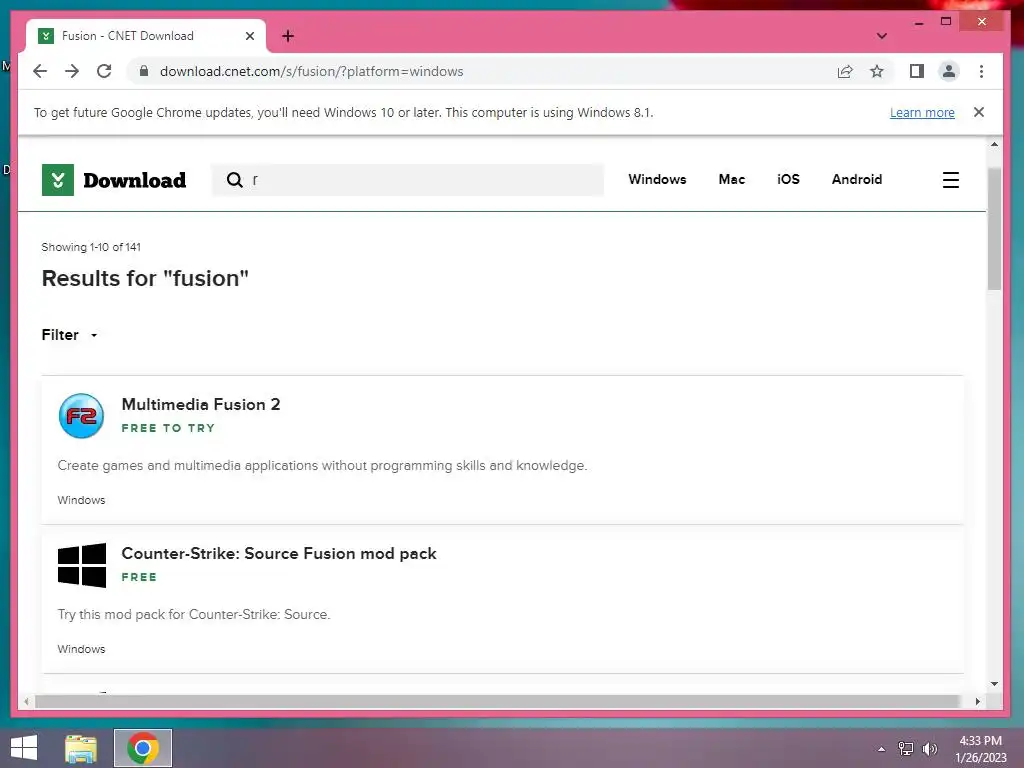Reload the page with refresh icon
Screen dimensions: 1024x768
pyautogui.click(x=104, y=71)
